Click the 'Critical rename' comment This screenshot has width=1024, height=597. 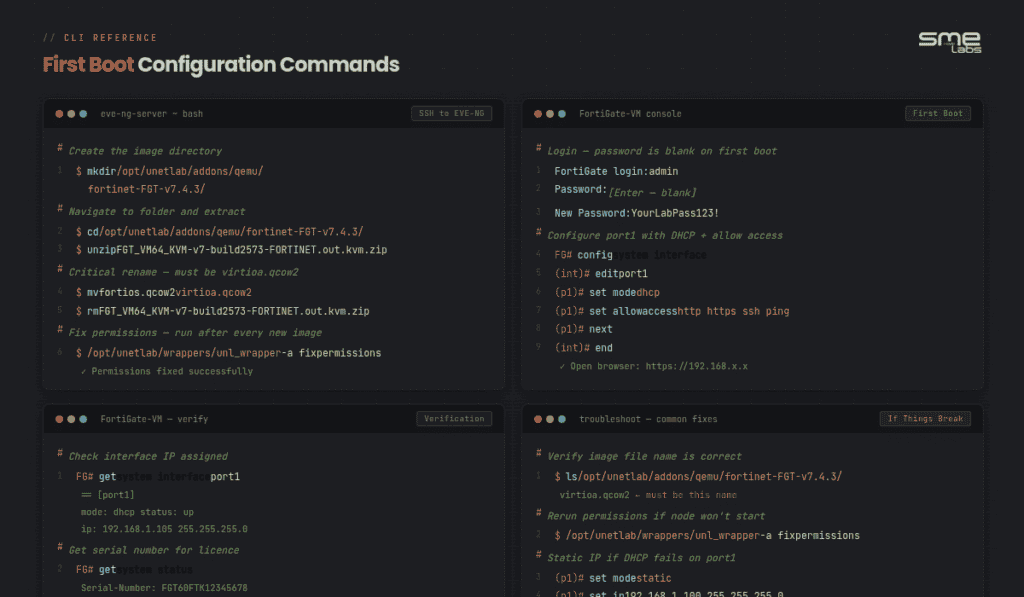point(183,272)
